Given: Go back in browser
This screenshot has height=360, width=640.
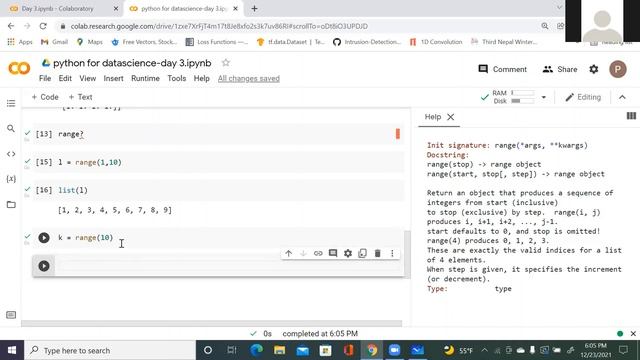Looking at the screenshot, I should pyautogui.click(x=11, y=26).
